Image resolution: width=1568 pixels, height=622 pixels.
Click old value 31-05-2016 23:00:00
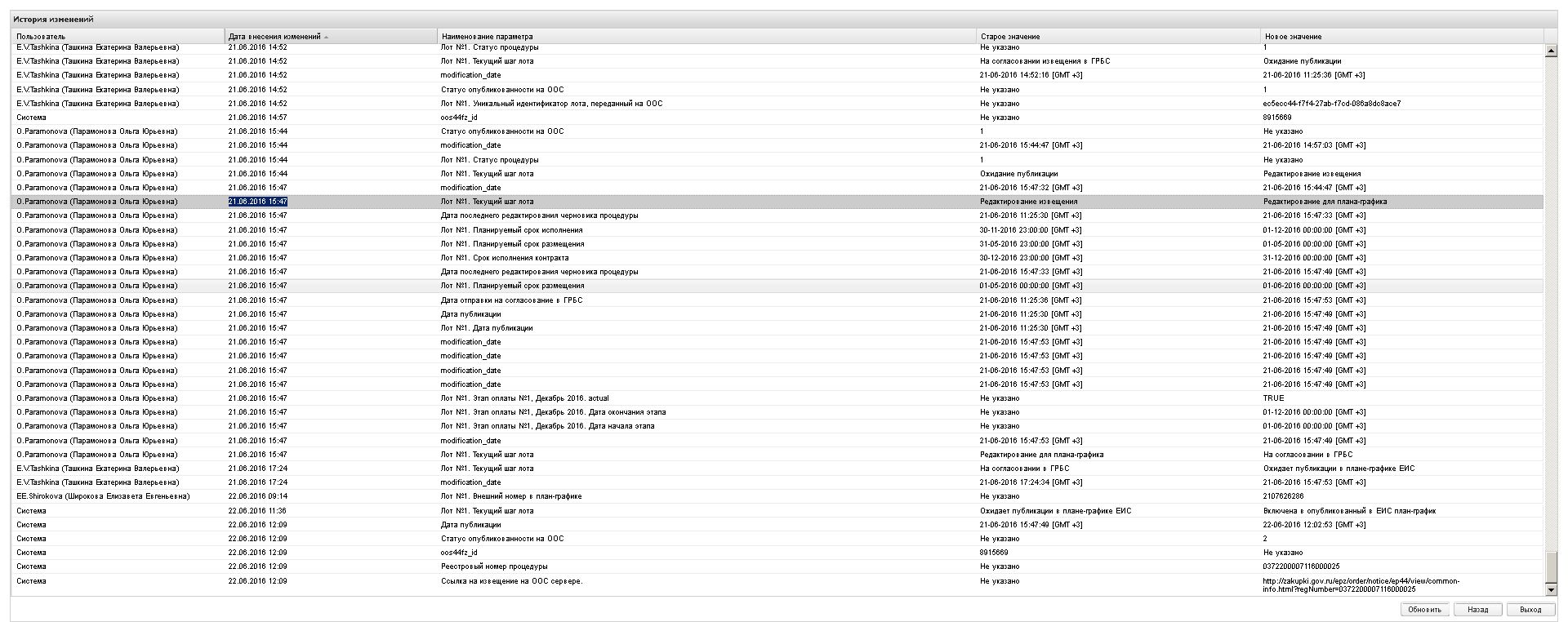[x=1031, y=244]
